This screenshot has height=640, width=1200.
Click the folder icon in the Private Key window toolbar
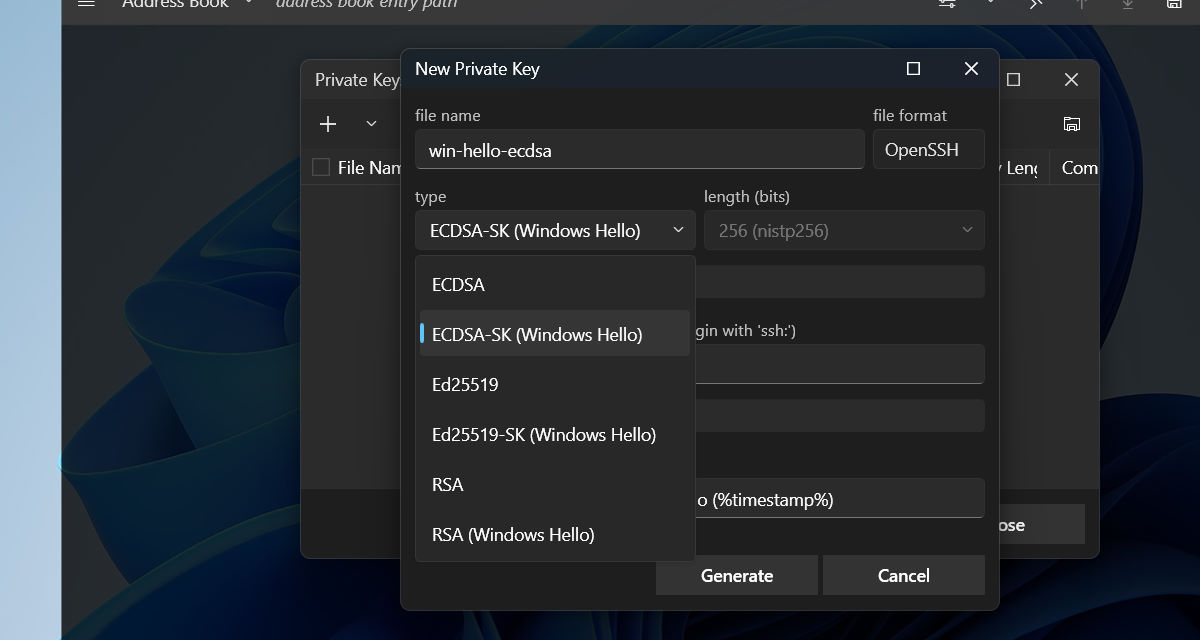click(x=1072, y=124)
